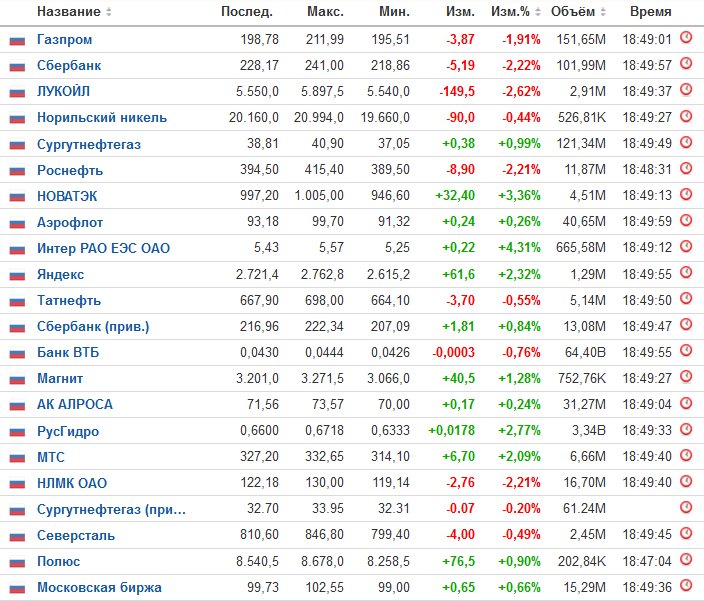Open the Яндекс stock link

coord(61,274)
